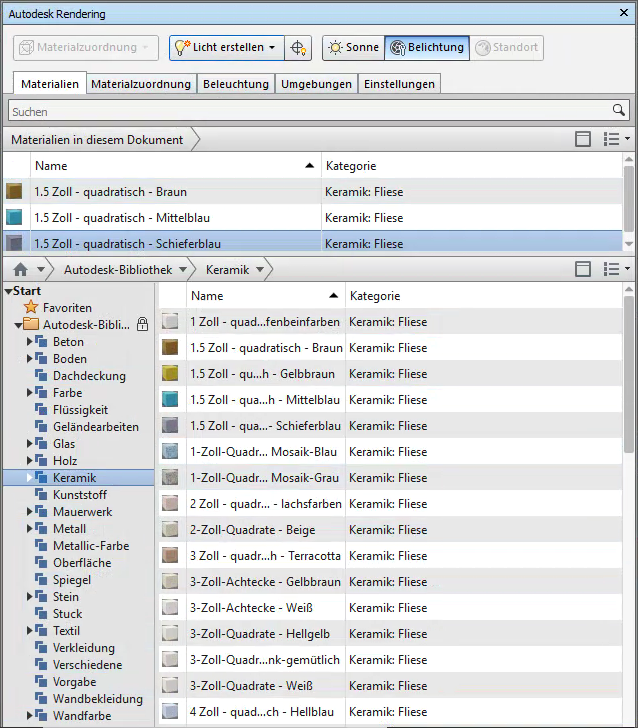Open Keramik breadcrumb dropdown arrow
The image size is (638, 728).
[260, 269]
